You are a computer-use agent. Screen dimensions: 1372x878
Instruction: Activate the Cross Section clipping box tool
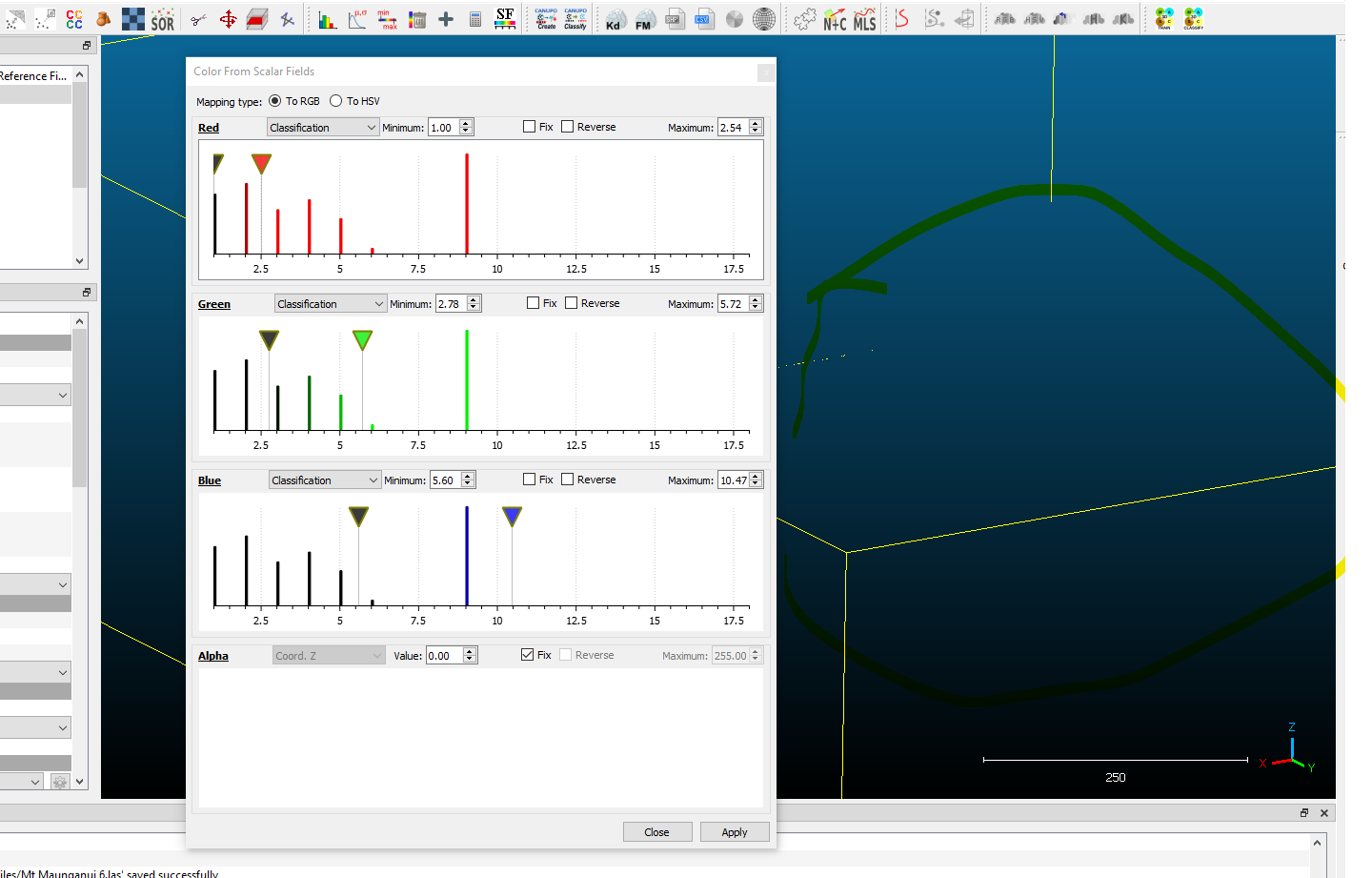click(257, 18)
